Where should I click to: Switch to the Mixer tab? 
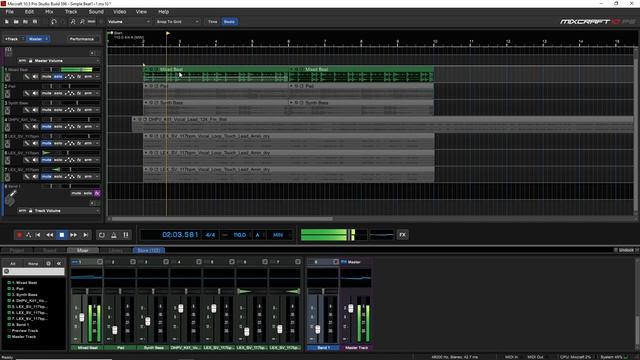(82, 250)
